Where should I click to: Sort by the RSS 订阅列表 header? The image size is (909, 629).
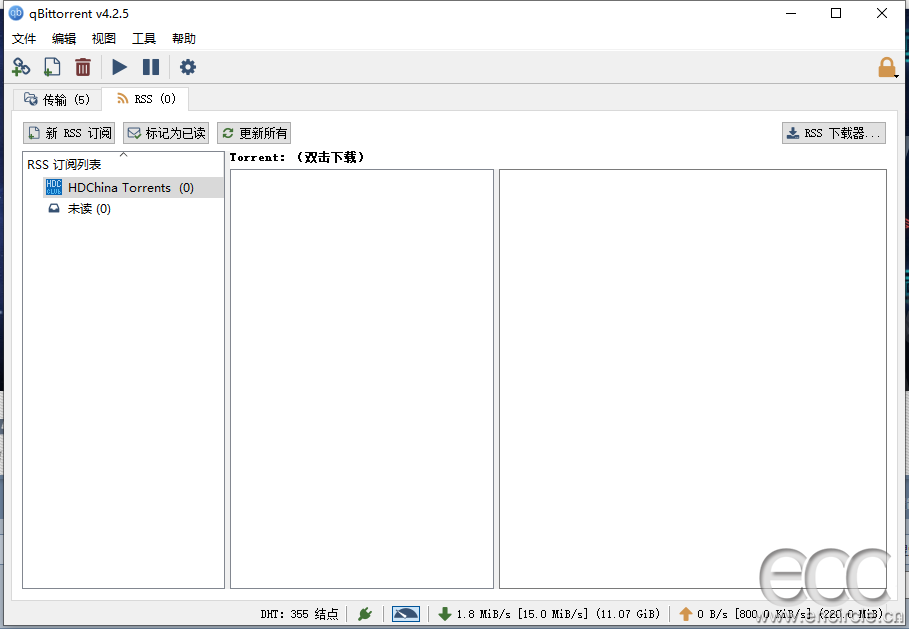pyautogui.click(x=123, y=164)
